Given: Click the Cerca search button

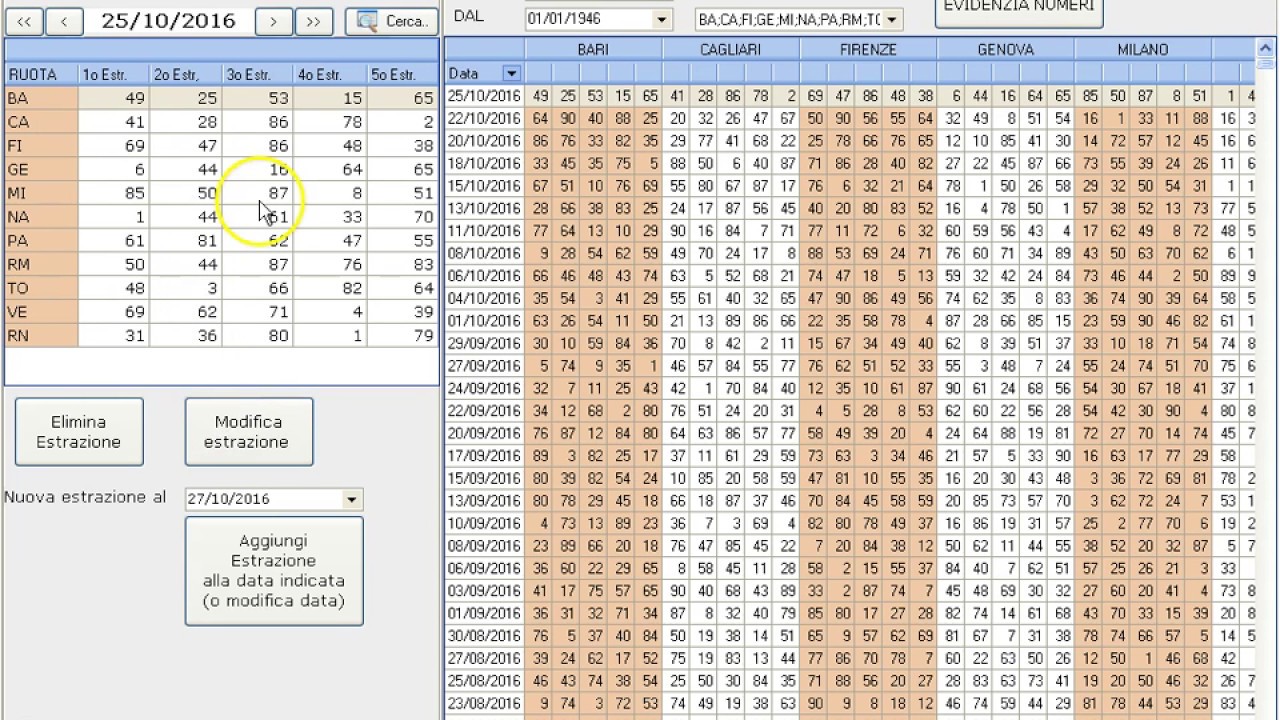Looking at the screenshot, I should tap(392, 21).
